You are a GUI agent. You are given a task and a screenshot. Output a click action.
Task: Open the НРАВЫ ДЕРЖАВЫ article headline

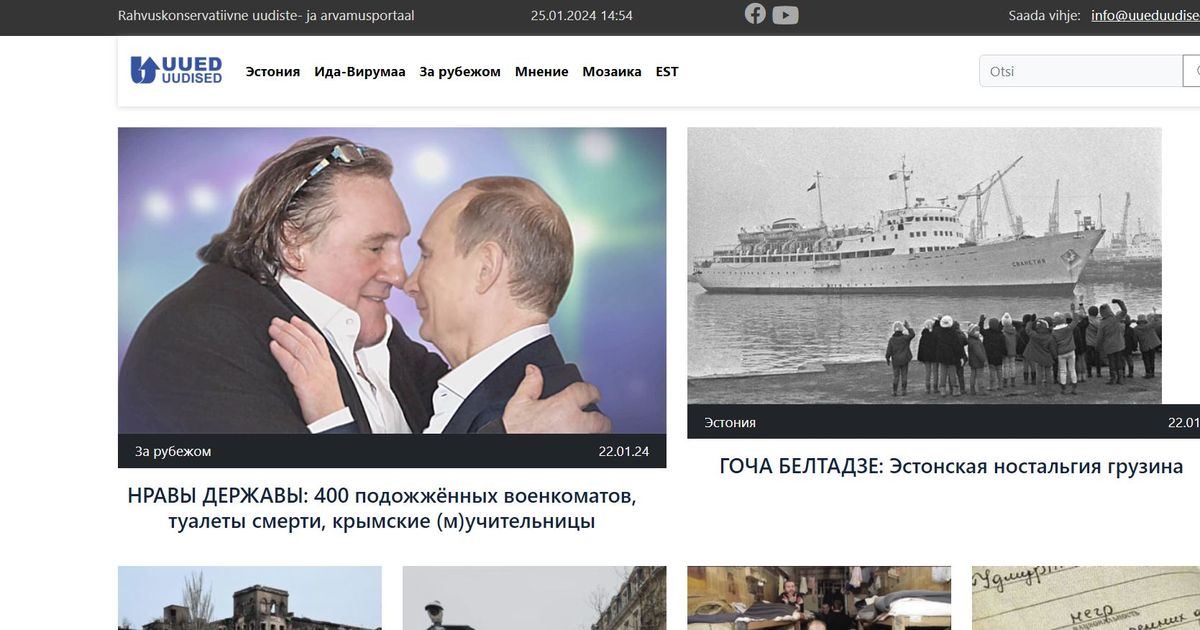pyautogui.click(x=382, y=508)
